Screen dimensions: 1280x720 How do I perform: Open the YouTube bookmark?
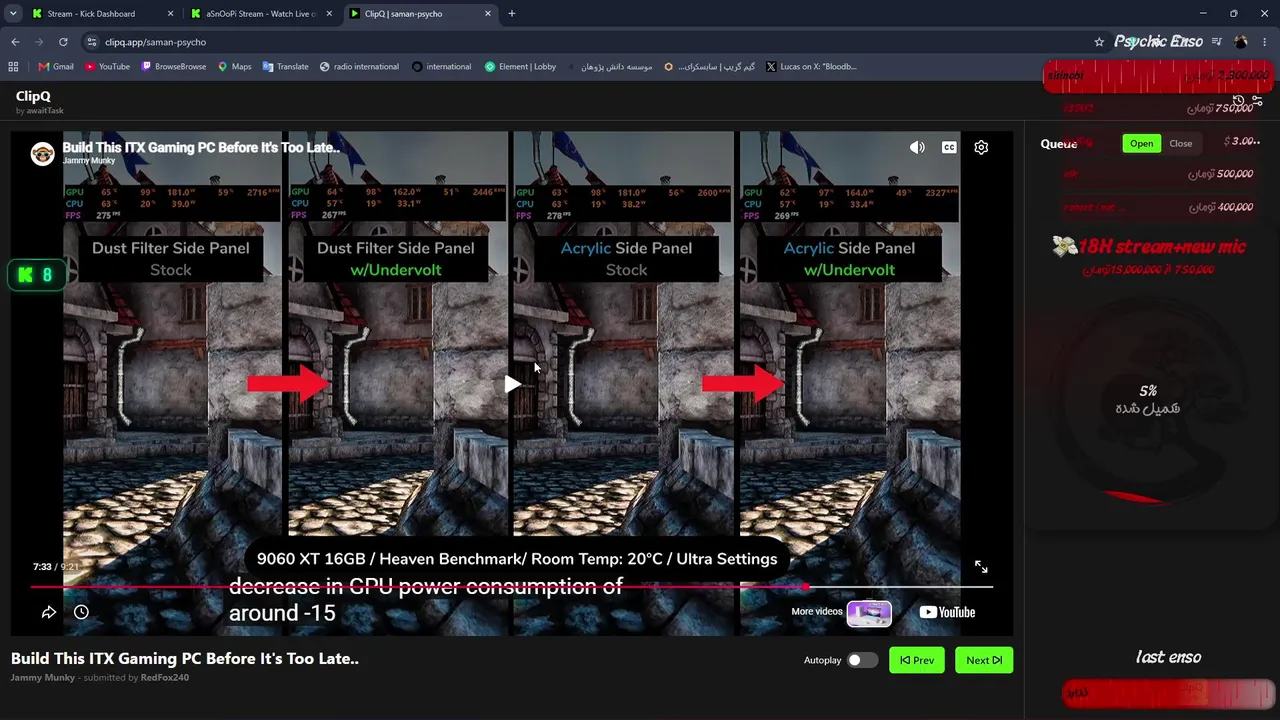tap(107, 67)
